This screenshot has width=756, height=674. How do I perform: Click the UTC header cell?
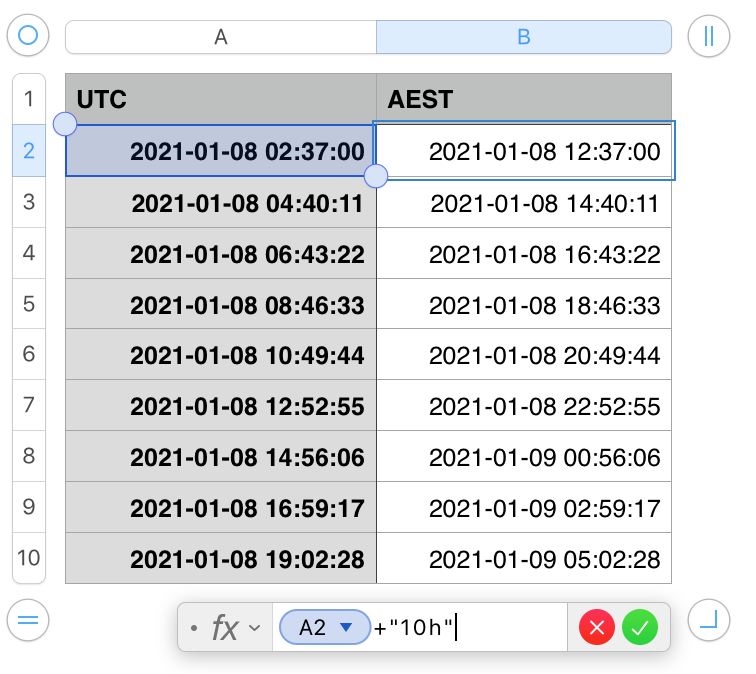click(221, 99)
